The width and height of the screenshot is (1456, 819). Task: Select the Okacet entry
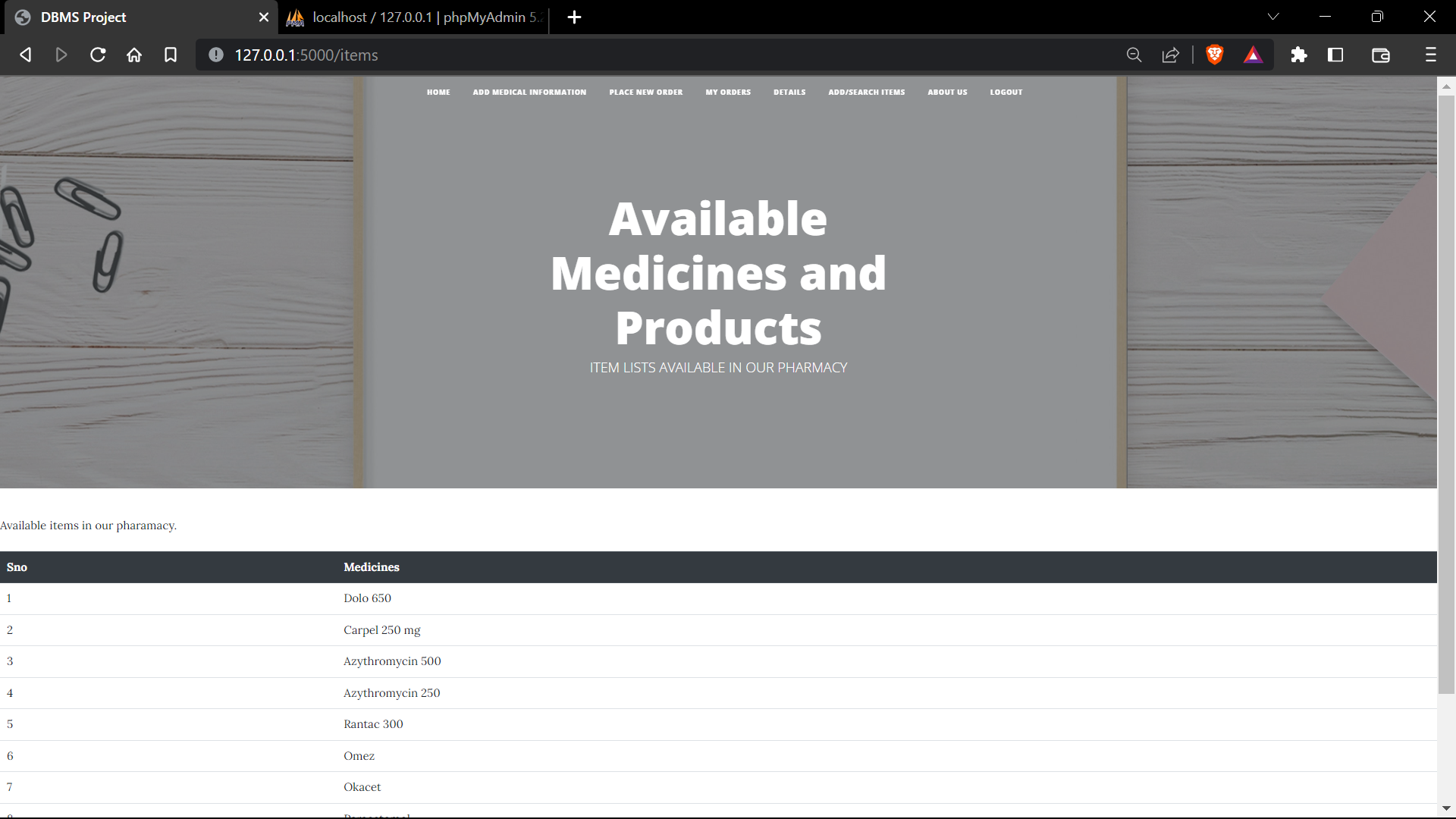362,787
